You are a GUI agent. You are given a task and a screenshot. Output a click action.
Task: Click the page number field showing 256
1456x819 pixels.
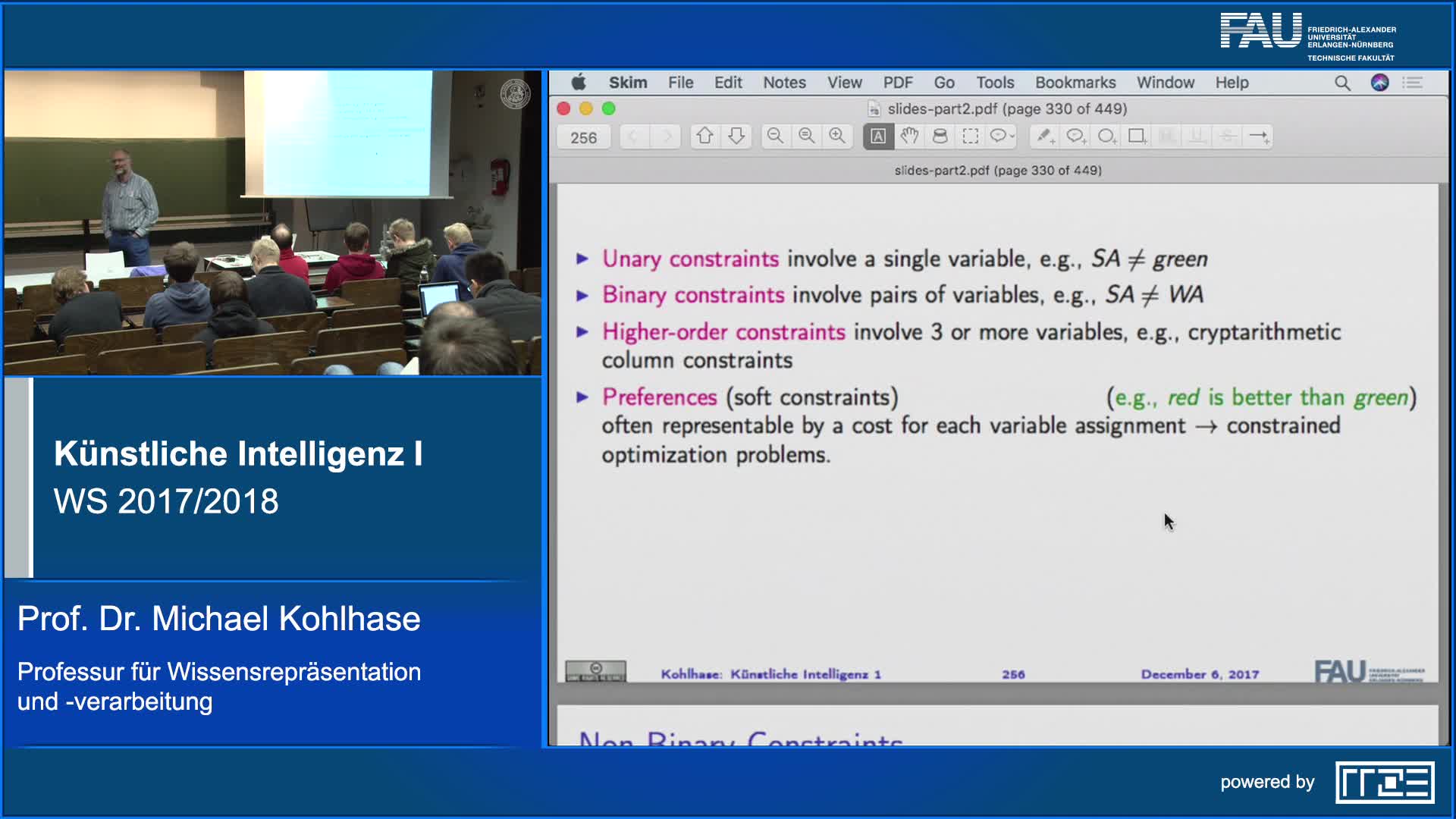(582, 136)
